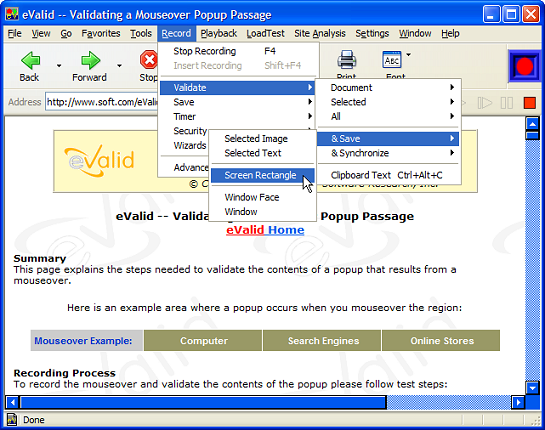Screen dimensions: 545x430
Task: Open the Forward history dropdown arrow
Action: click(119, 65)
